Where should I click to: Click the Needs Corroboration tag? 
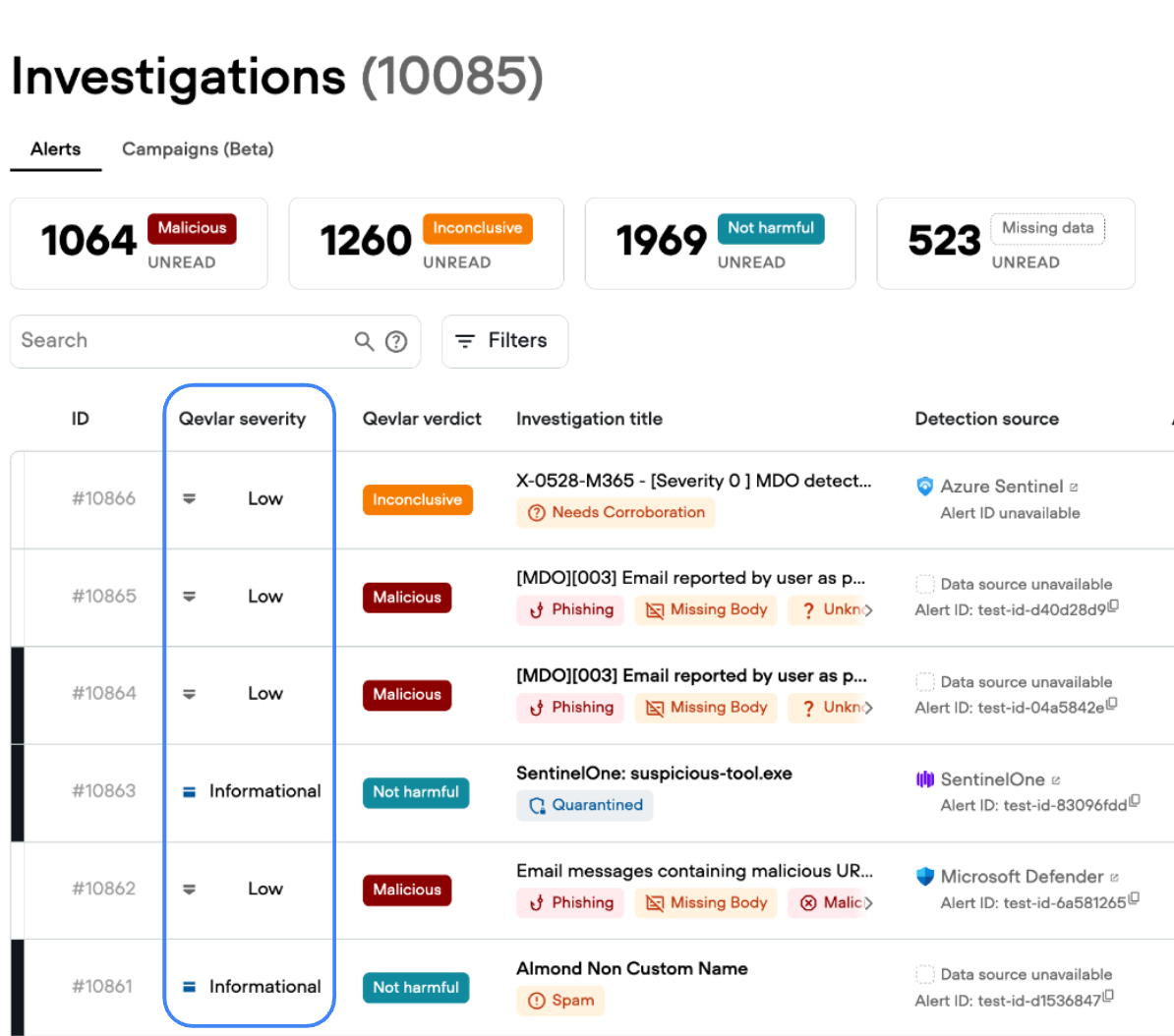616,512
